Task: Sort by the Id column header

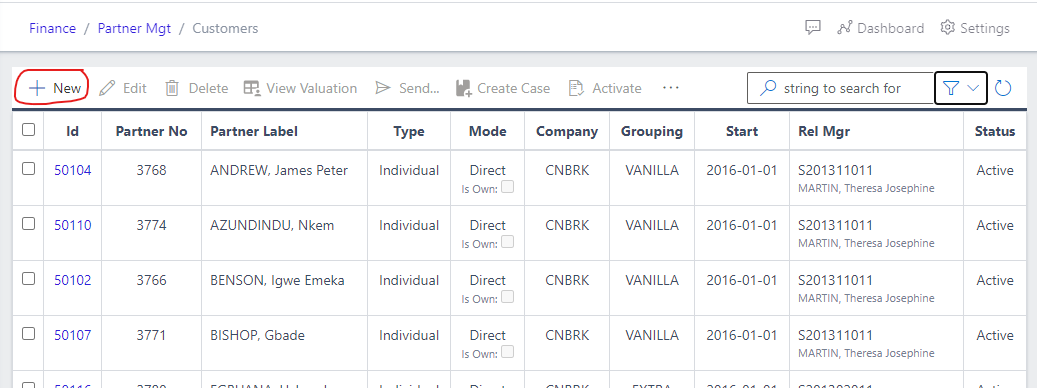Action: tap(73, 132)
